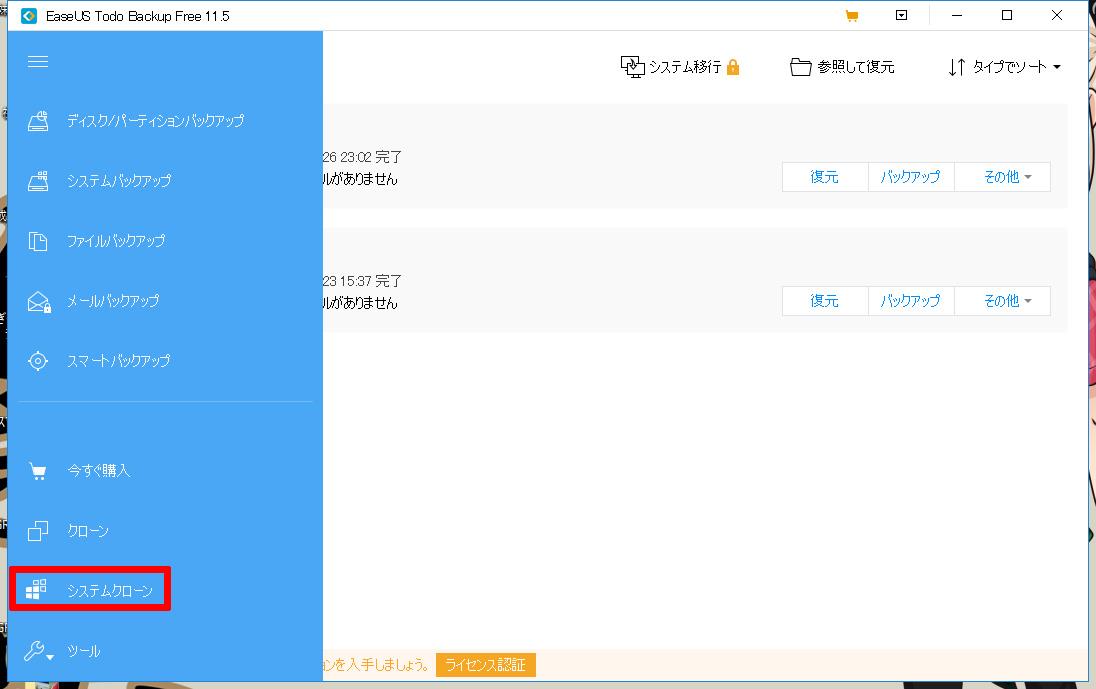Image resolution: width=1096 pixels, height=689 pixels.
Task: Click the file backup documents icon
Action: [38, 241]
